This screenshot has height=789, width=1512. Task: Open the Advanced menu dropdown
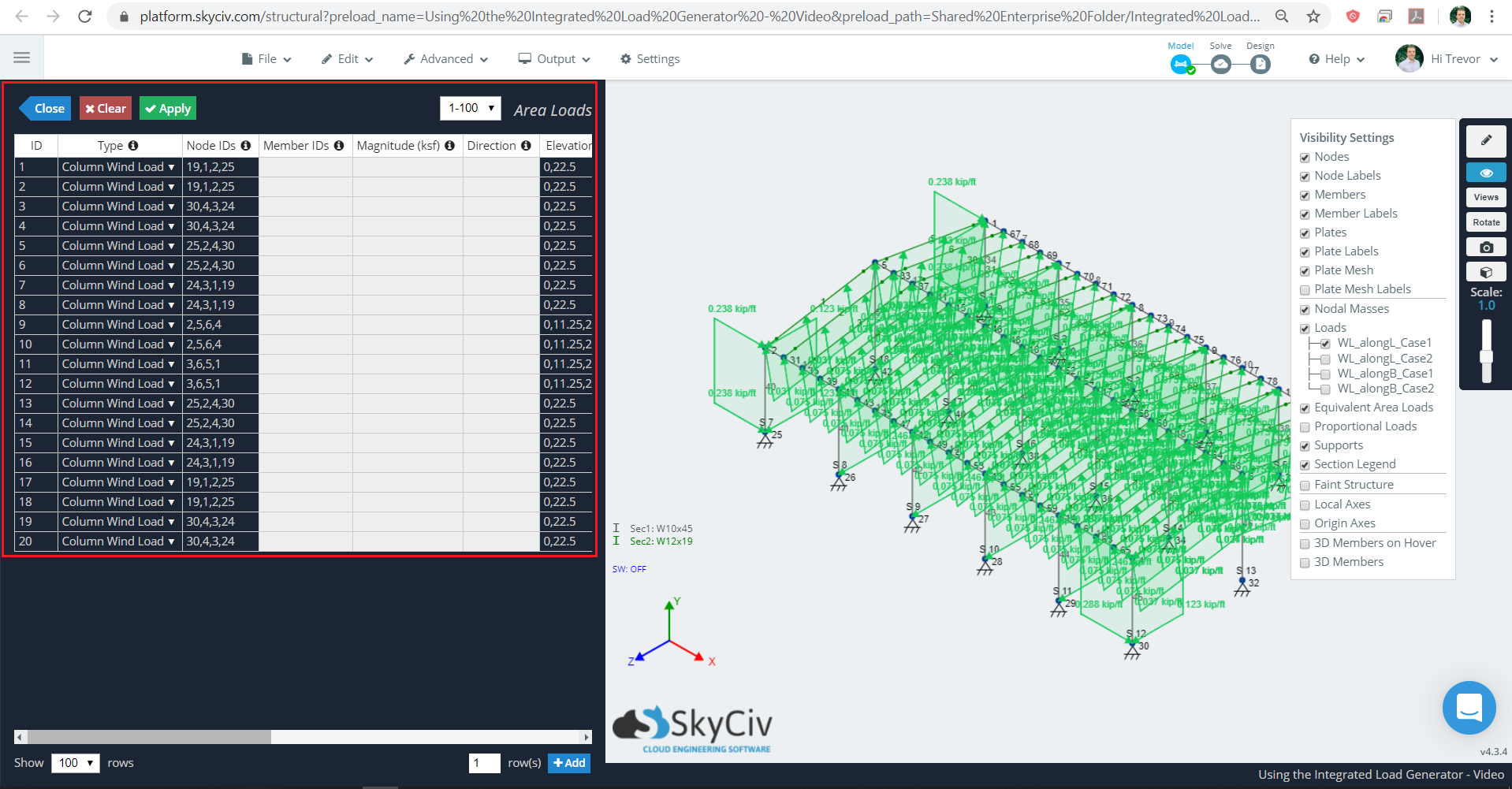pos(445,58)
